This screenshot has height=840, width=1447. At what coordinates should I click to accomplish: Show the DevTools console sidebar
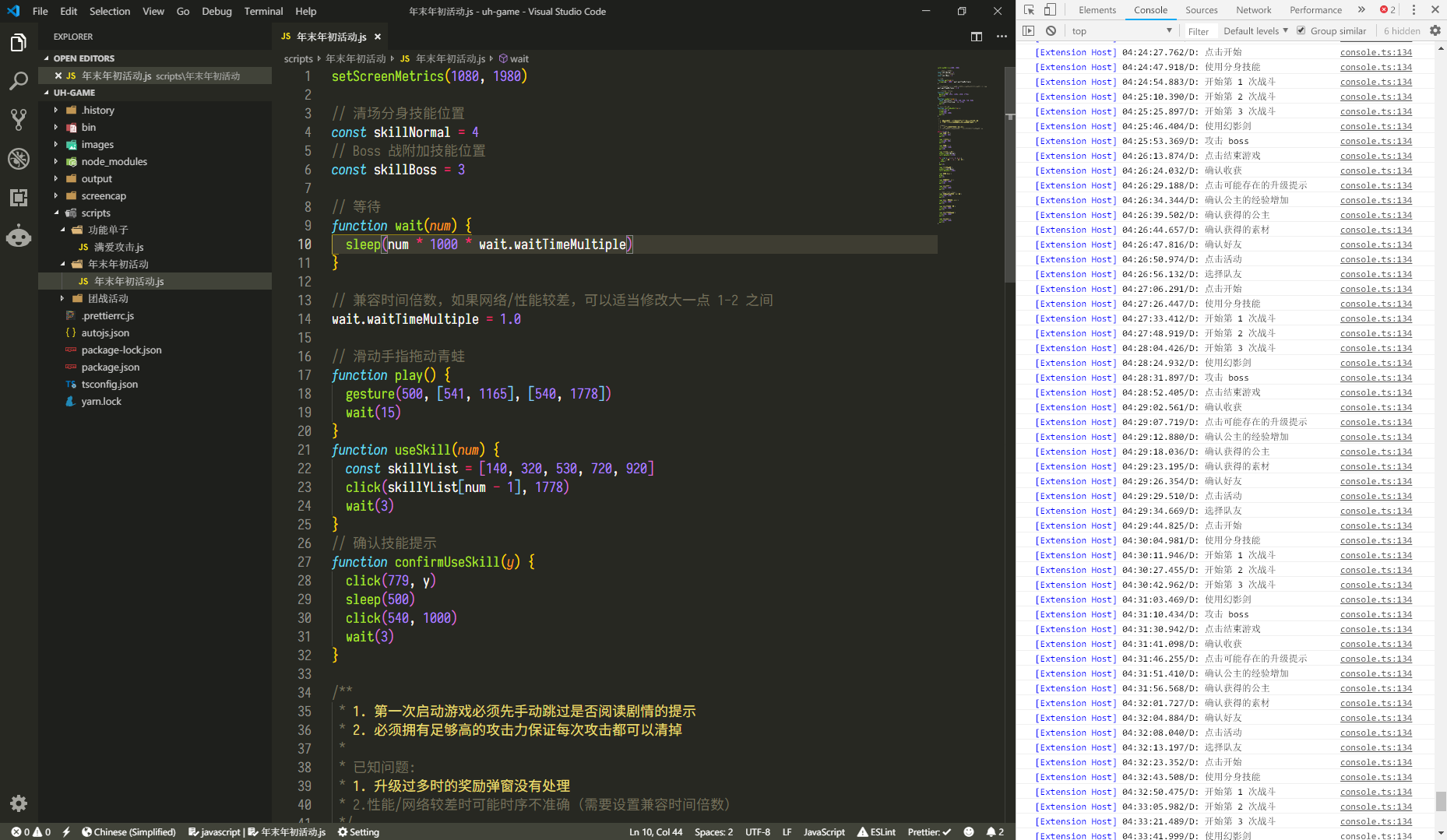(x=1029, y=31)
